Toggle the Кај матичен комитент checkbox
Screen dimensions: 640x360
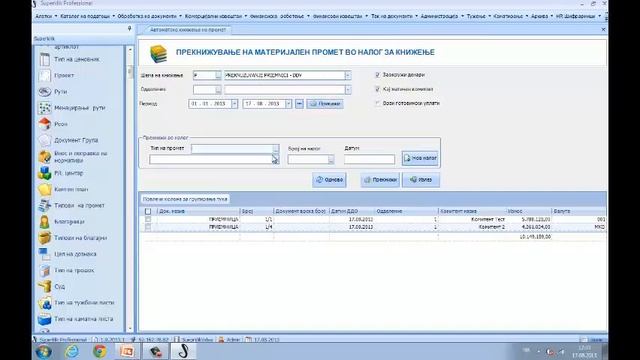tap(378, 89)
